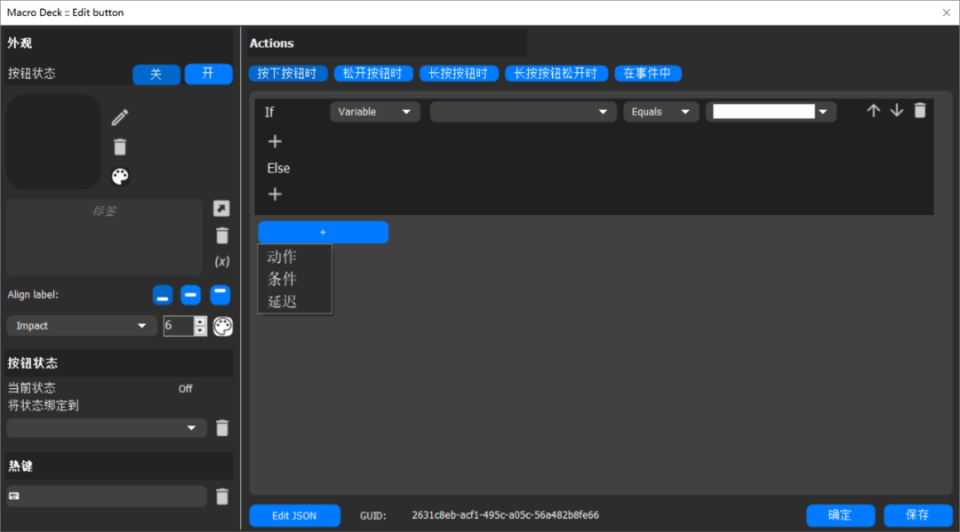Add action under Else with plus icon

pyautogui.click(x=275, y=194)
